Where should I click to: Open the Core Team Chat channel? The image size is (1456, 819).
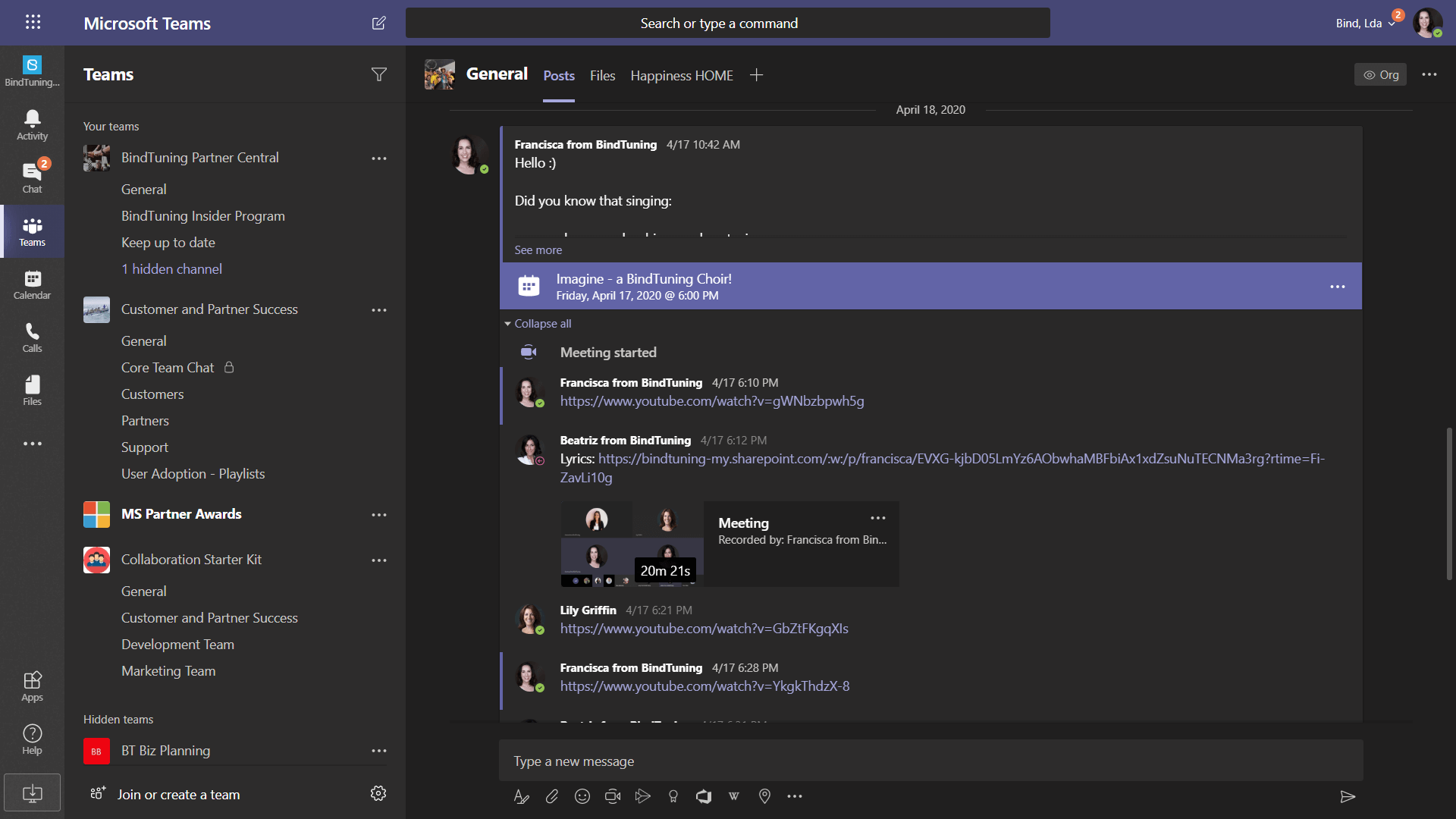[x=168, y=368]
